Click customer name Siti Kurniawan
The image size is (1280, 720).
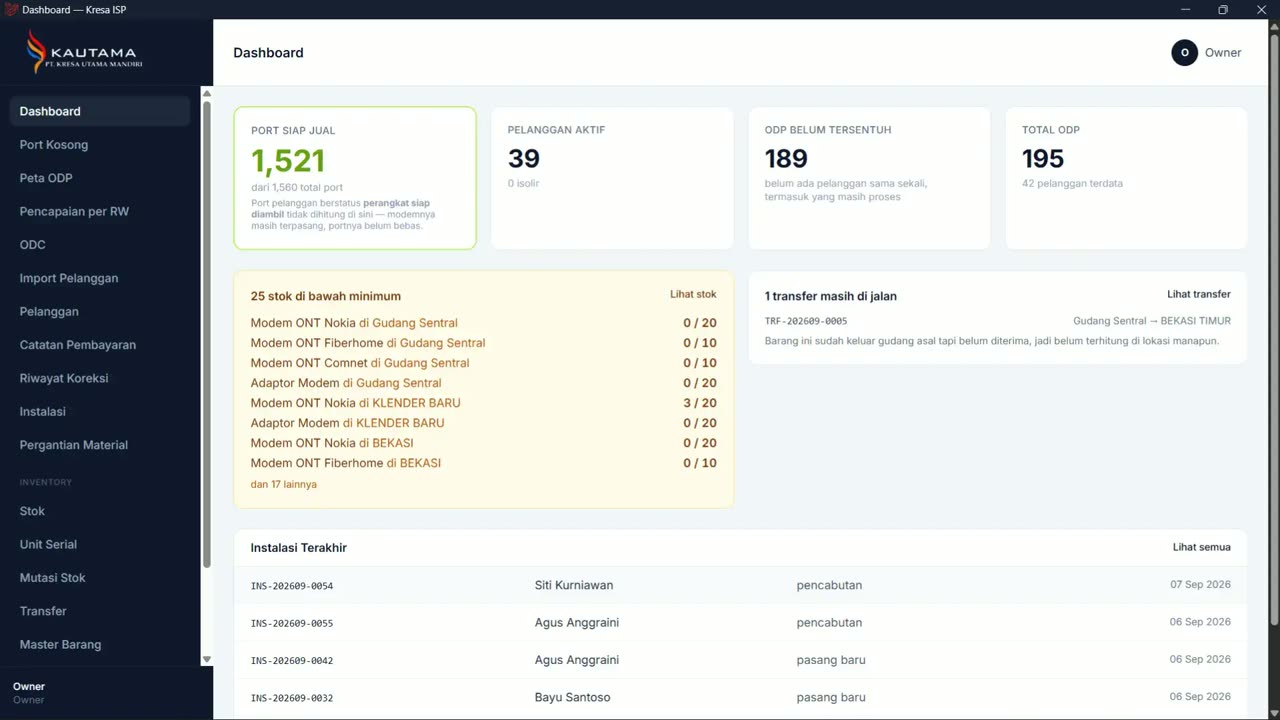(x=574, y=585)
